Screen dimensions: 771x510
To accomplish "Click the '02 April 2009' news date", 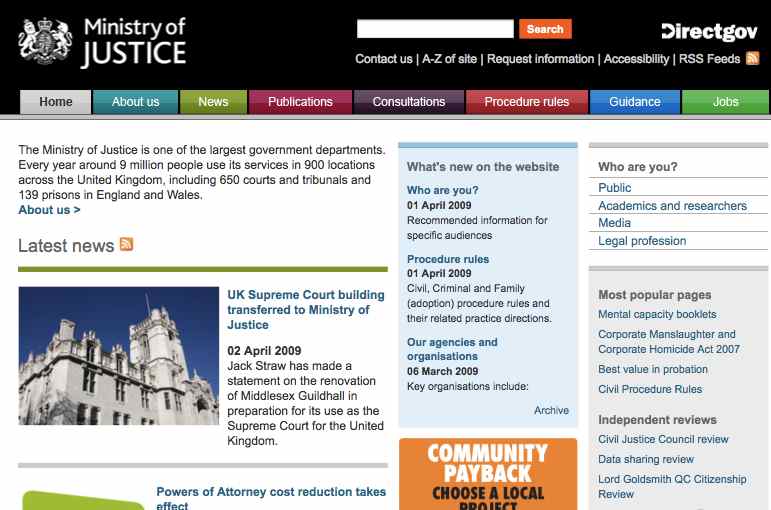I will pyautogui.click(x=264, y=351).
